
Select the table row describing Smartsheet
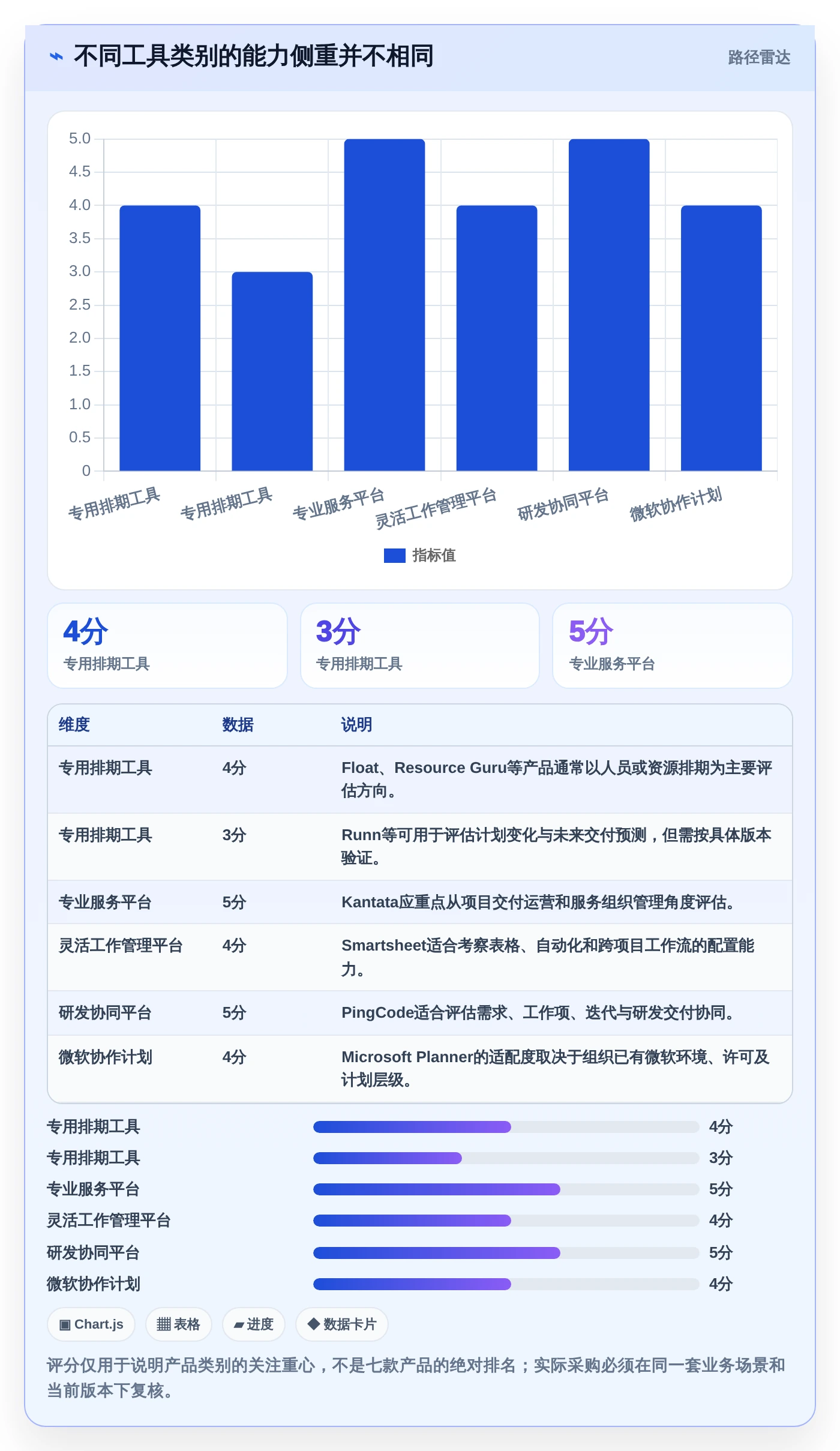pos(420,957)
